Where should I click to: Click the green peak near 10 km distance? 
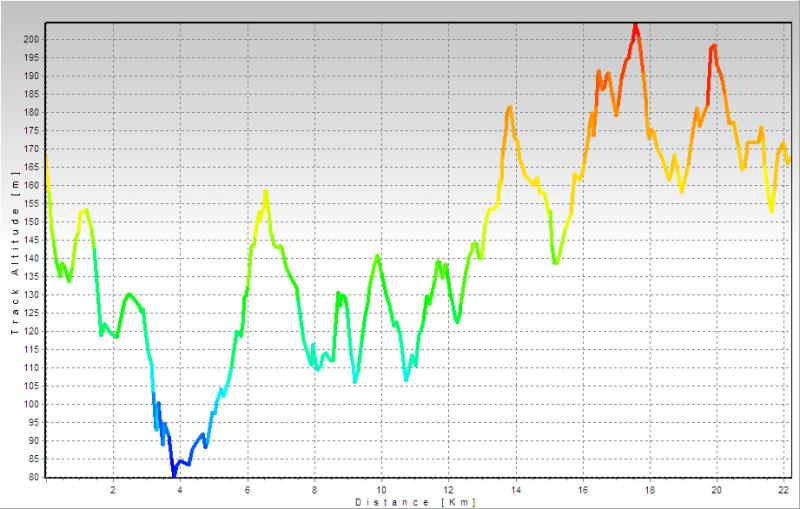pyautogui.click(x=378, y=255)
